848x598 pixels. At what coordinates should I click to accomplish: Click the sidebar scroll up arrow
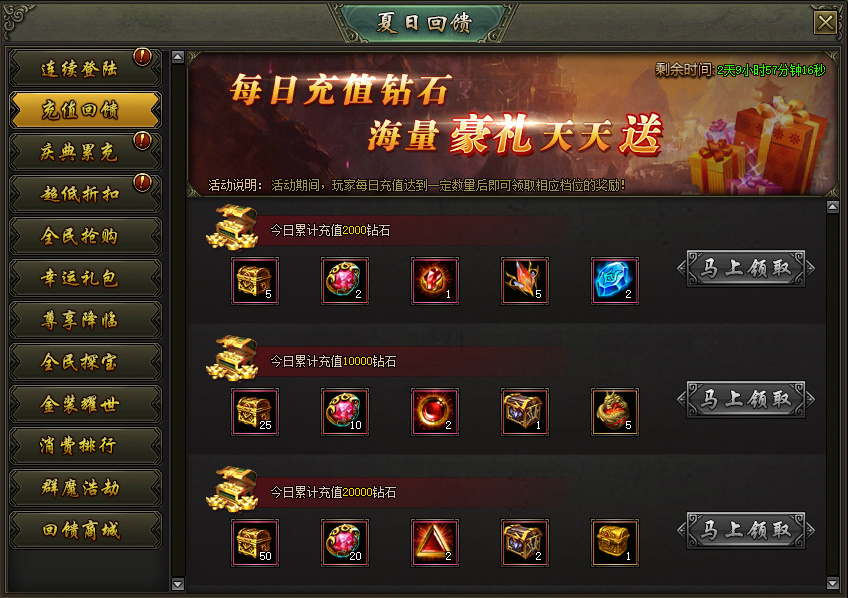tap(177, 57)
